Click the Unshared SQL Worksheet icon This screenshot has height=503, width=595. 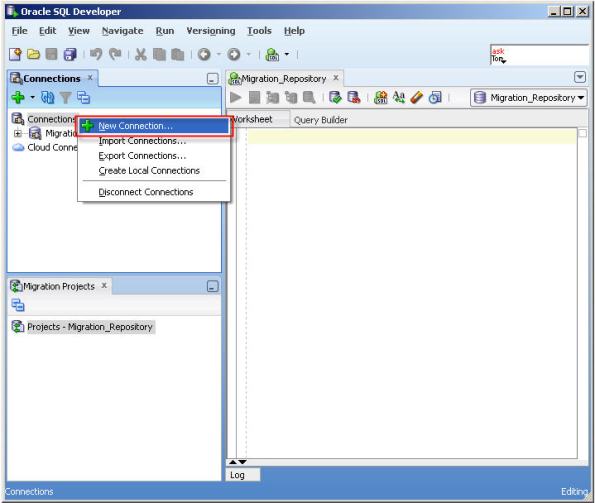tap(381, 98)
